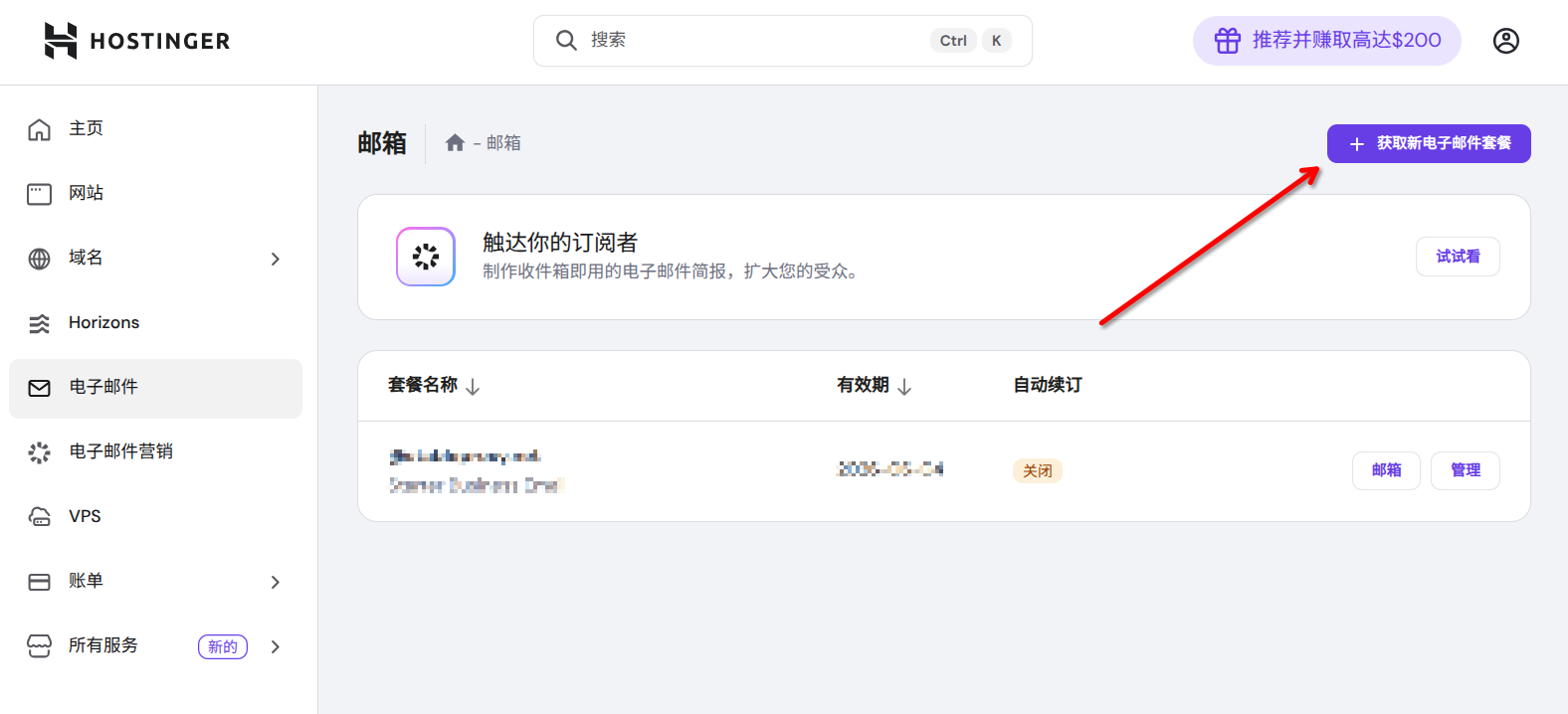The image size is (1568, 714).
Task: Click the 新的 badge next to 所有服务
Action: pos(223,646)
